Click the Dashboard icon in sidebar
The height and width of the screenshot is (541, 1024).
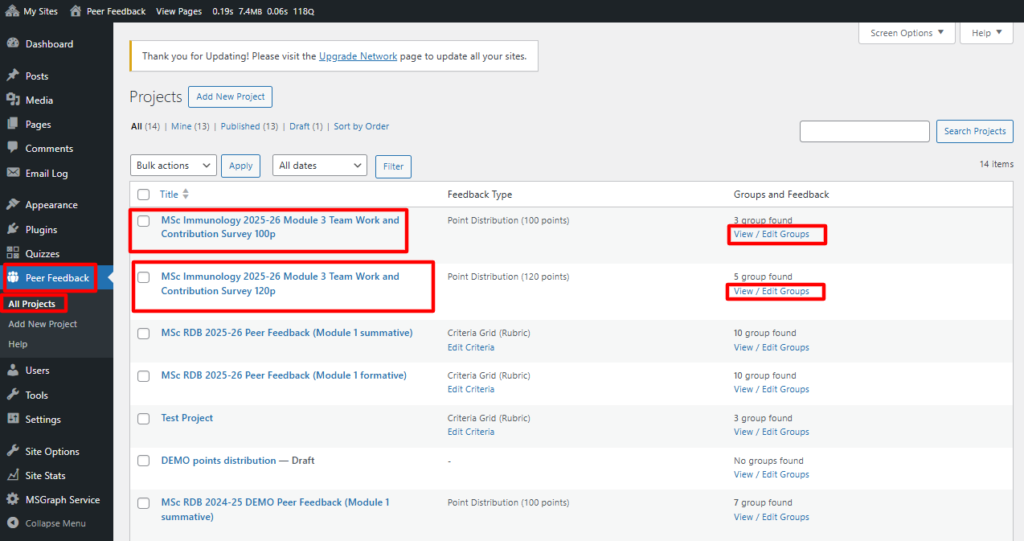[13, 44]
